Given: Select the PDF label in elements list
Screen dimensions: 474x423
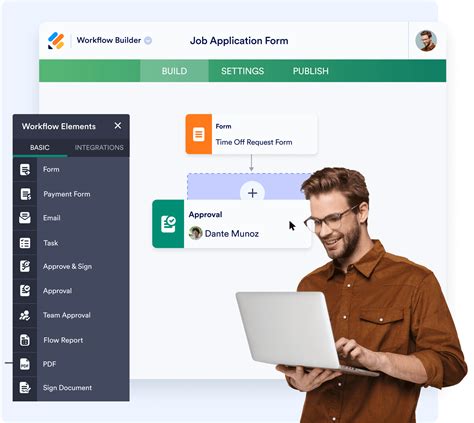Looking at the screenshot, I should point(49,364).
